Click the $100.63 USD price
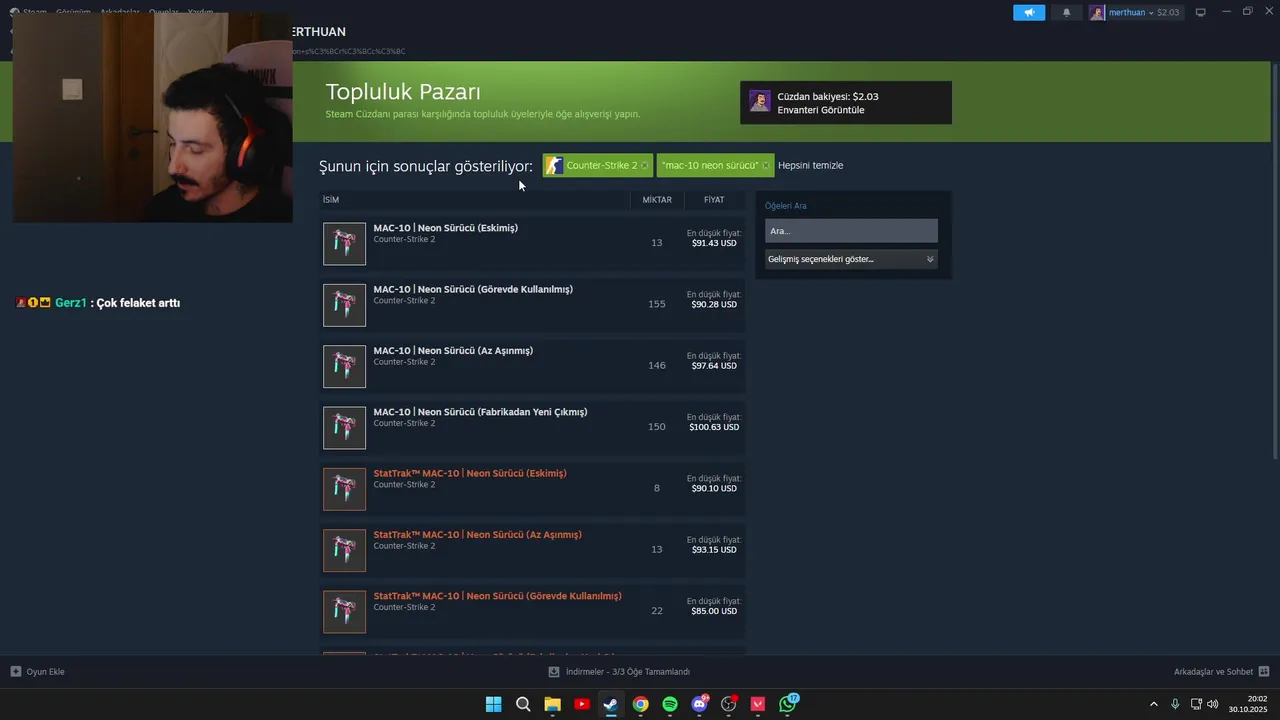This screenshot has width=1280, height=720. point(714,427)
